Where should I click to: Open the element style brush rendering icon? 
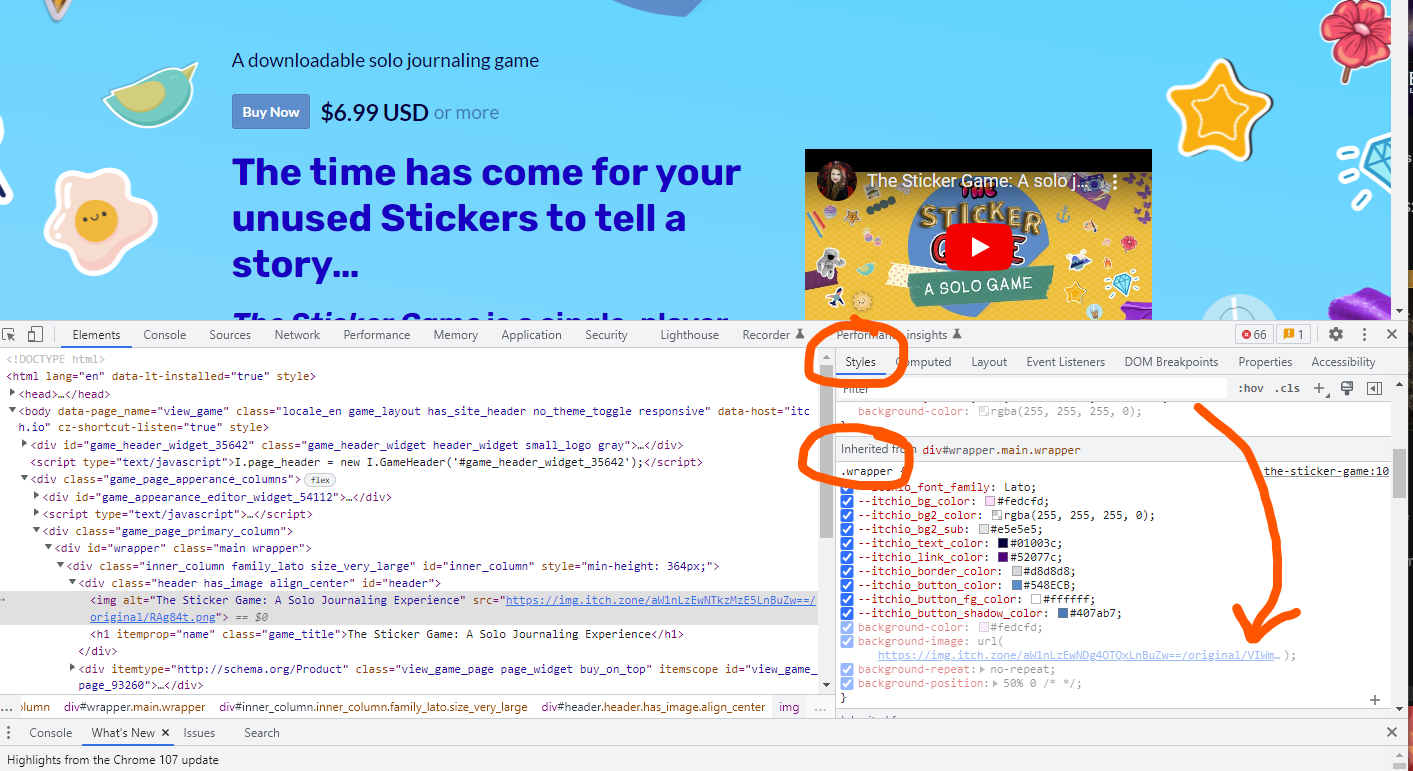[x=1349, y=387]
